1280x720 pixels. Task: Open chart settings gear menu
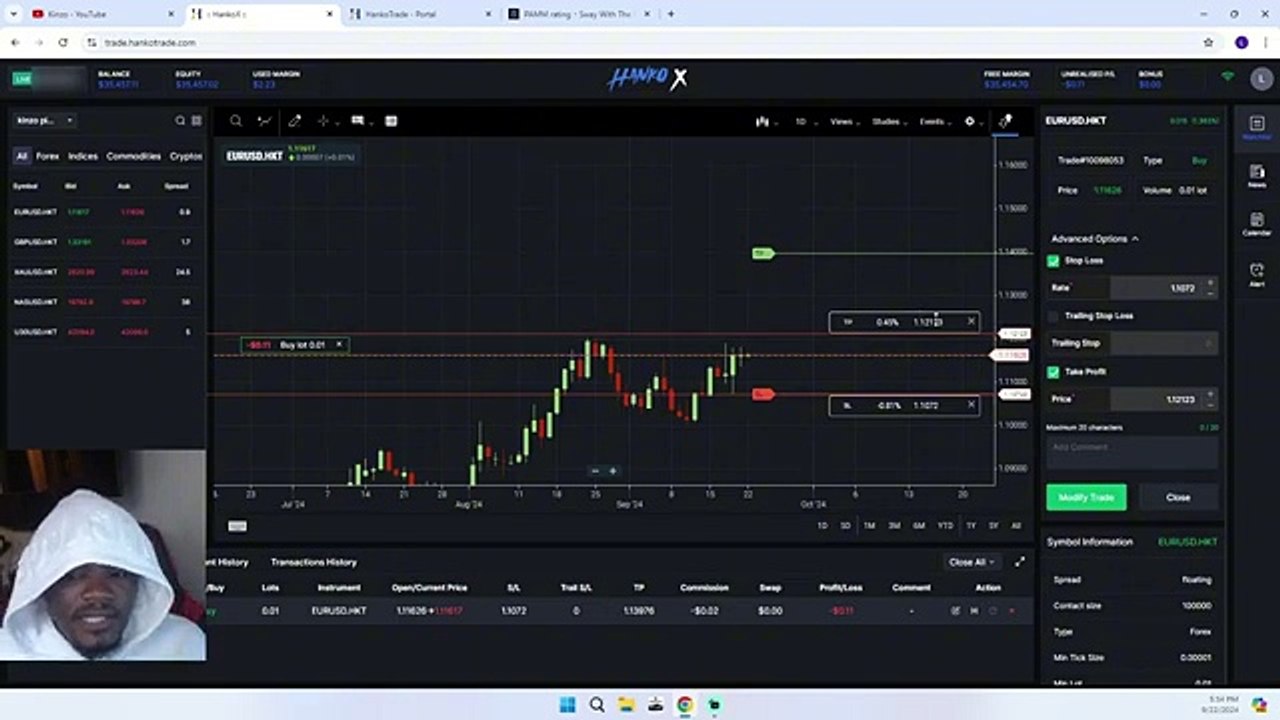point(970,122)
